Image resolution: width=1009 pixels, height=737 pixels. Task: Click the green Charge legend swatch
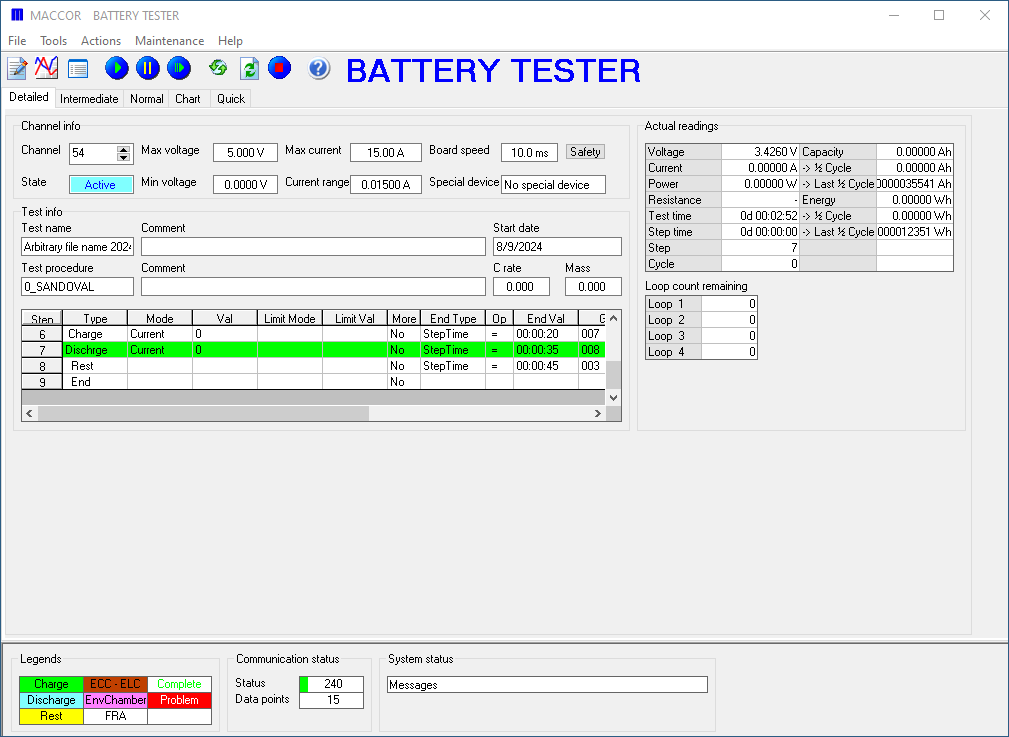(x=51, y=684)
